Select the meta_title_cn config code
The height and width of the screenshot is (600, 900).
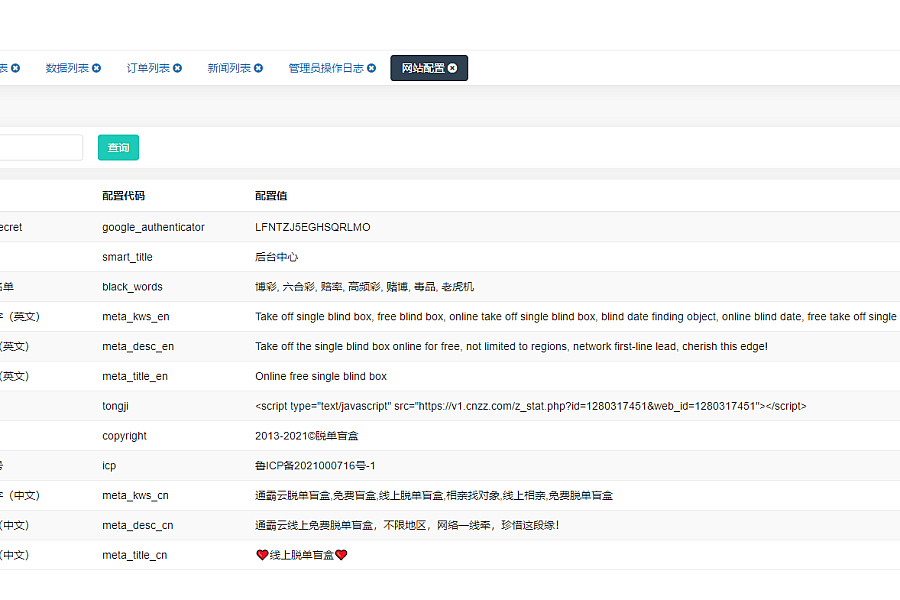(135, 556)
